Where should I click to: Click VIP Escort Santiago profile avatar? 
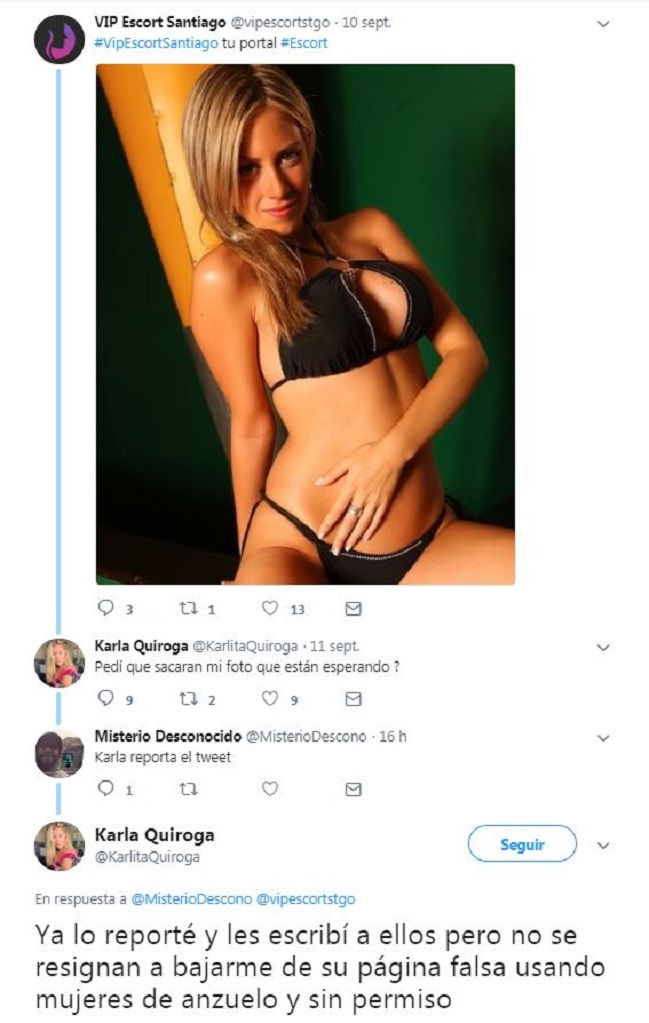(x=59, y=40)
